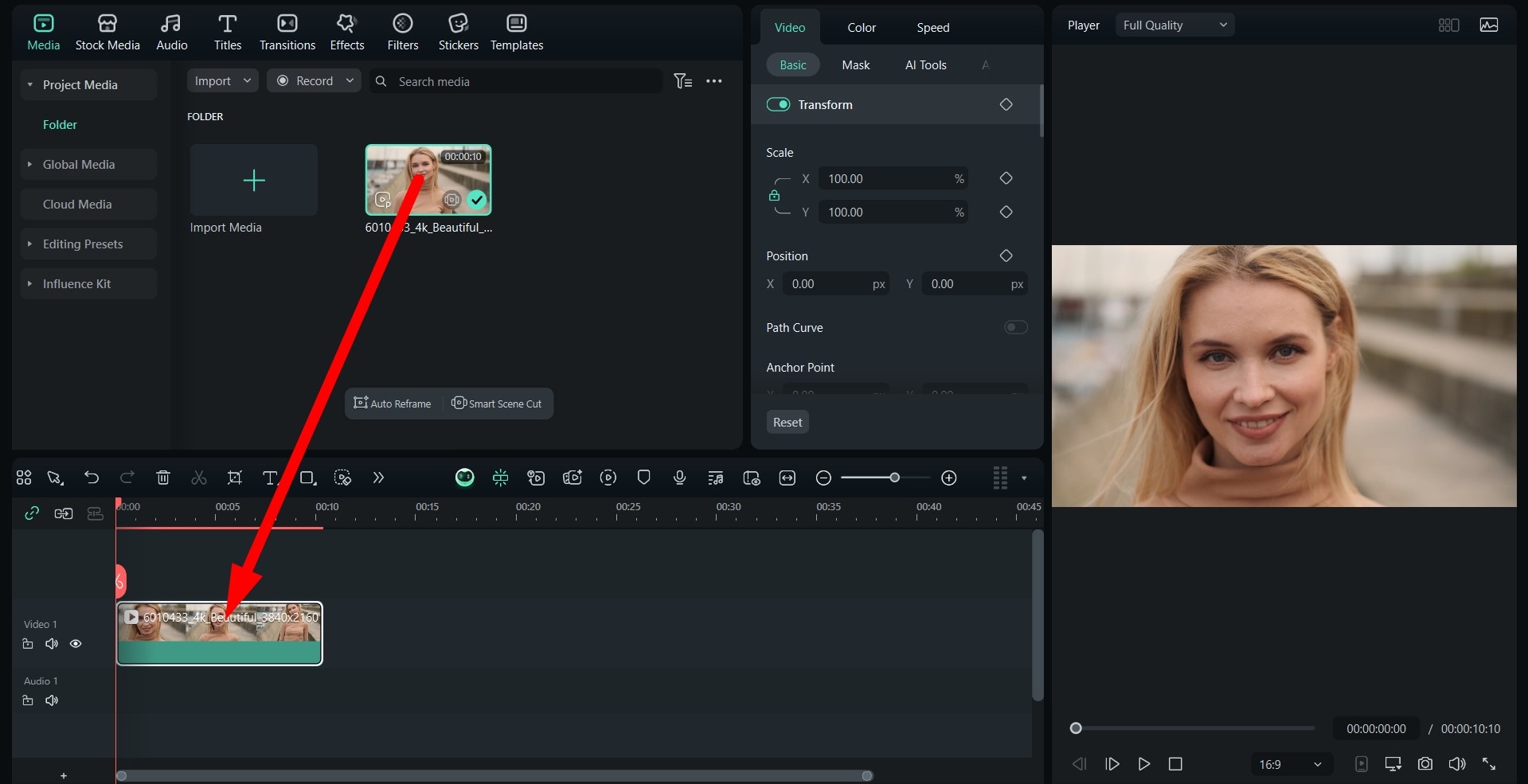Open the Stock Media tab
Screen dimensions: 1528x784
(x=107, y=33)
